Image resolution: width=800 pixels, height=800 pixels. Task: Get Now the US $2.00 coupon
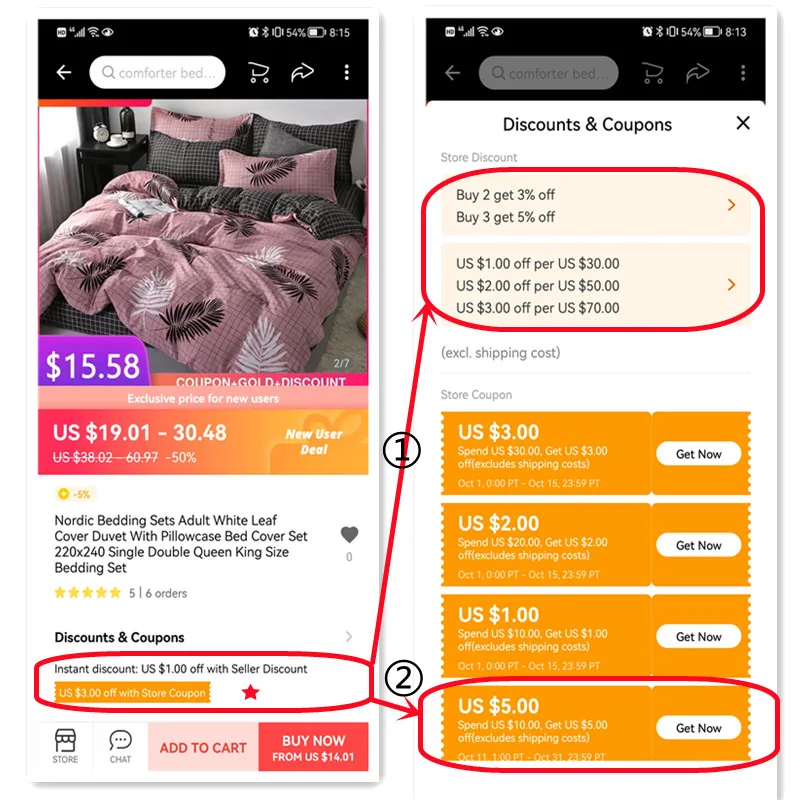(x=698, y=545)
